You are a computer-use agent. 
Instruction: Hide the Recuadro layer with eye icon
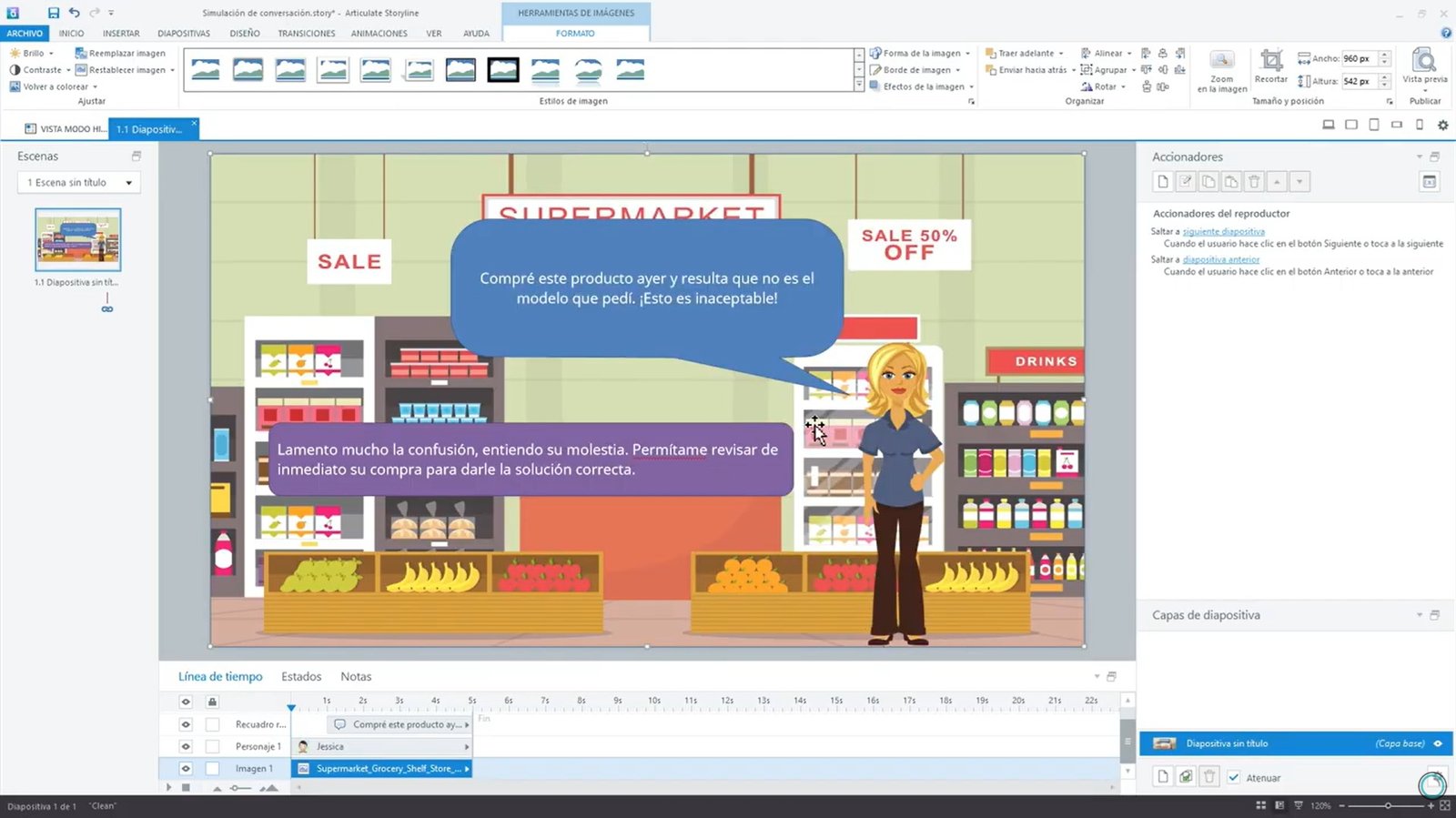pos(186,725)
